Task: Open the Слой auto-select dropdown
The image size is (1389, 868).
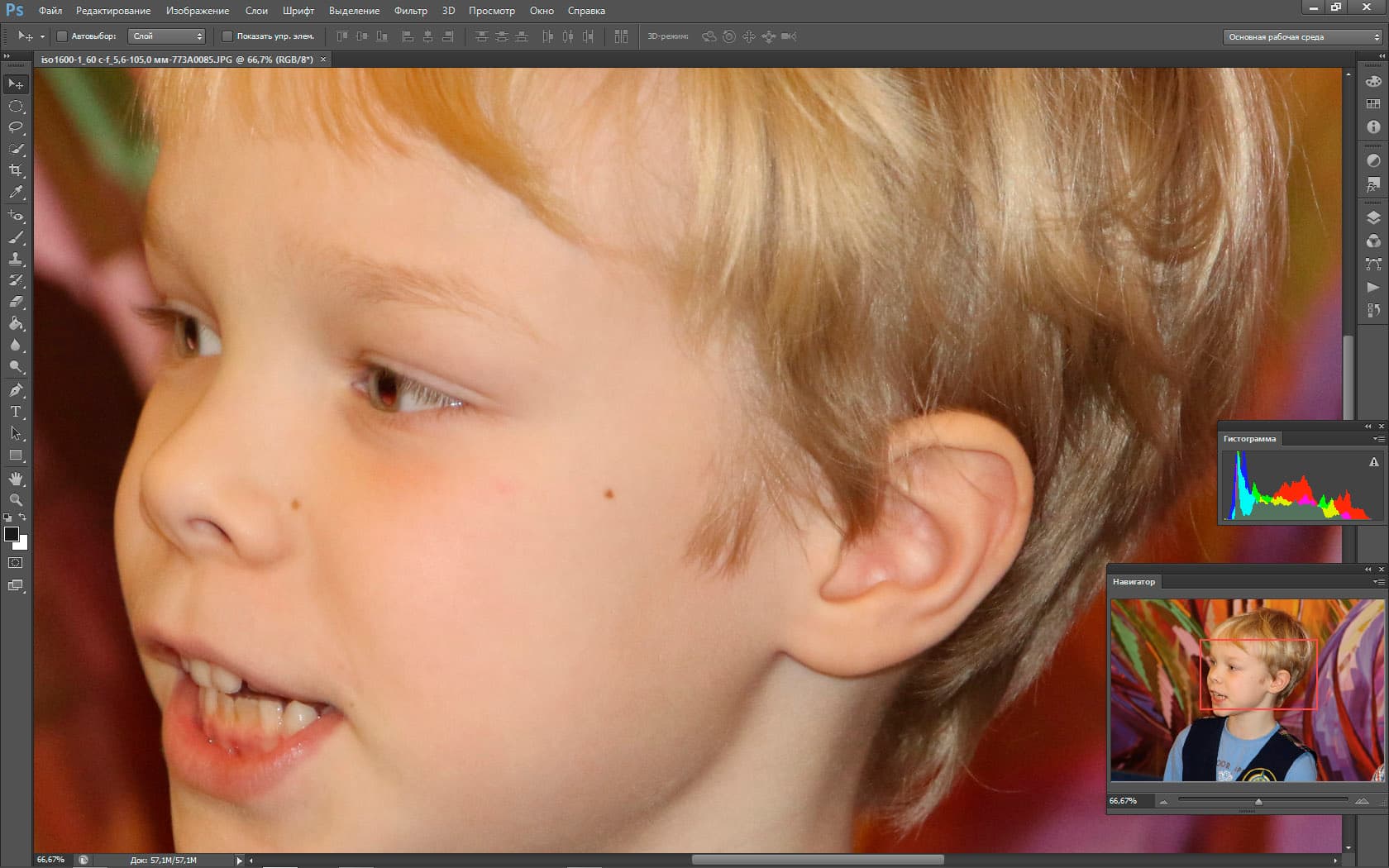Action: pyautogui.click(x=167, y=36)
